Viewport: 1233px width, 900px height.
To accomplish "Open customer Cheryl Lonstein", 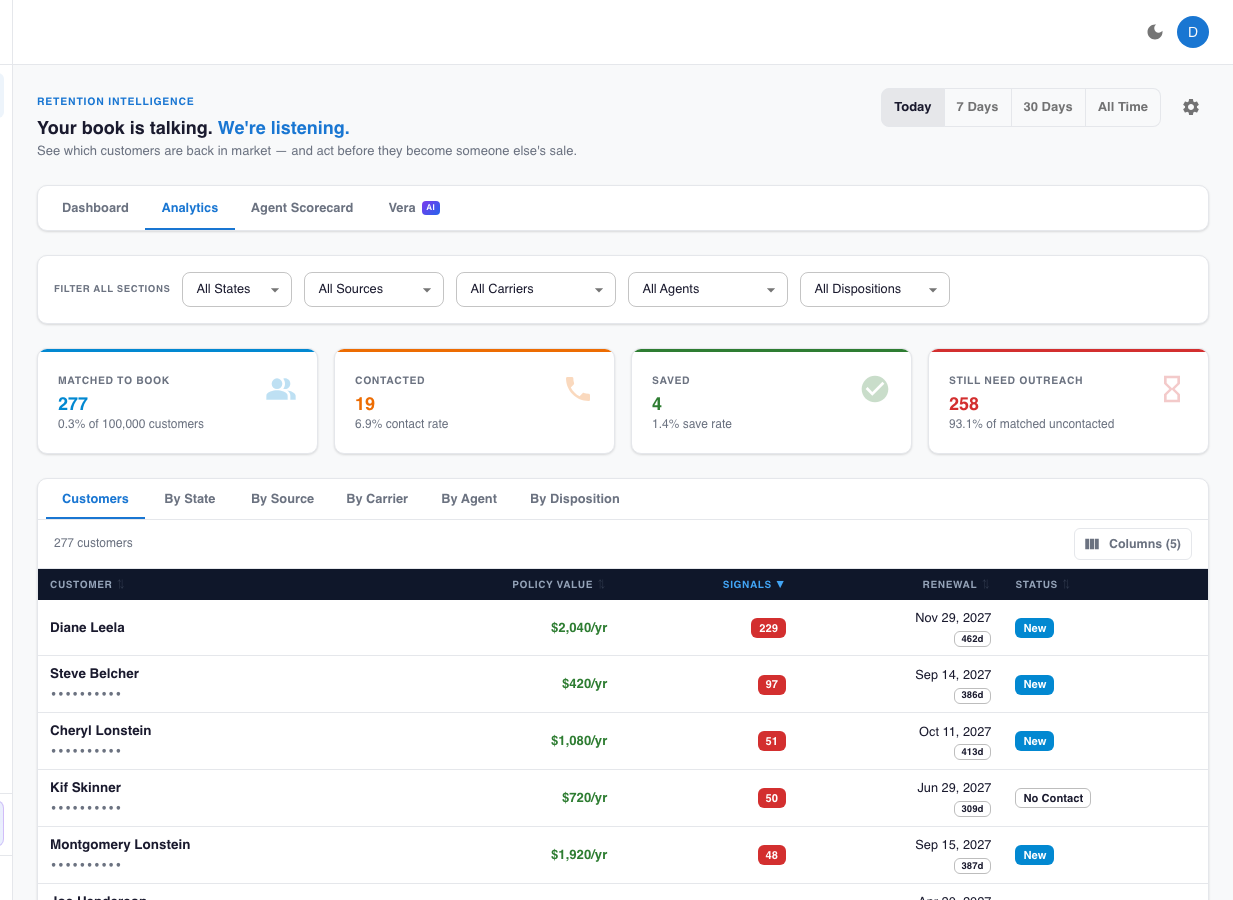I will coord(100,731).
